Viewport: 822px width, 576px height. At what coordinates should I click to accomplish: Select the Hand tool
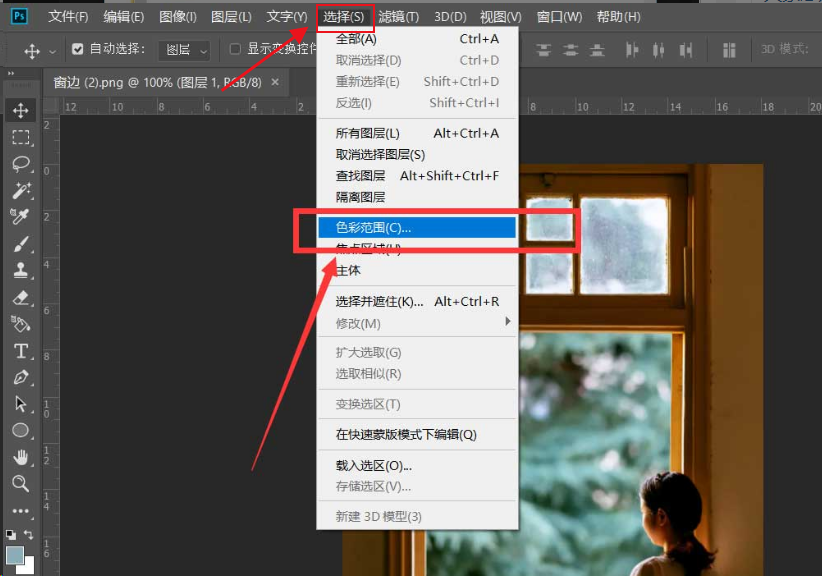point(21,458)
